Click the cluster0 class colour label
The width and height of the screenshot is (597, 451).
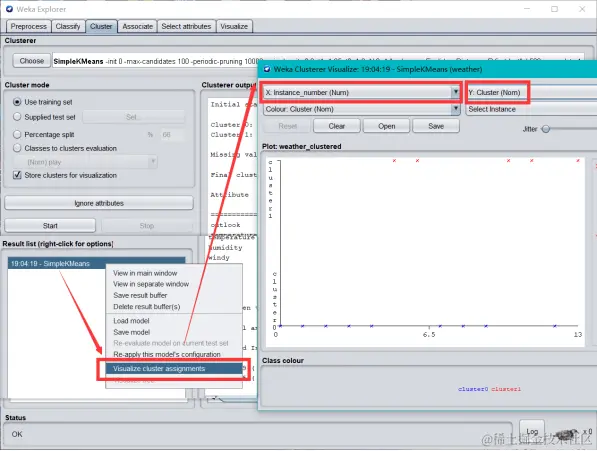pyautogui.click(x=473, y=389)
